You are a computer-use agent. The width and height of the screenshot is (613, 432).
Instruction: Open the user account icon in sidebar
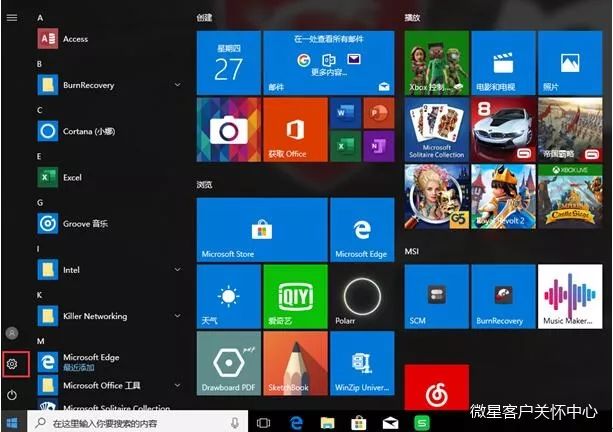pyautogui.click(x=12, y=333)
